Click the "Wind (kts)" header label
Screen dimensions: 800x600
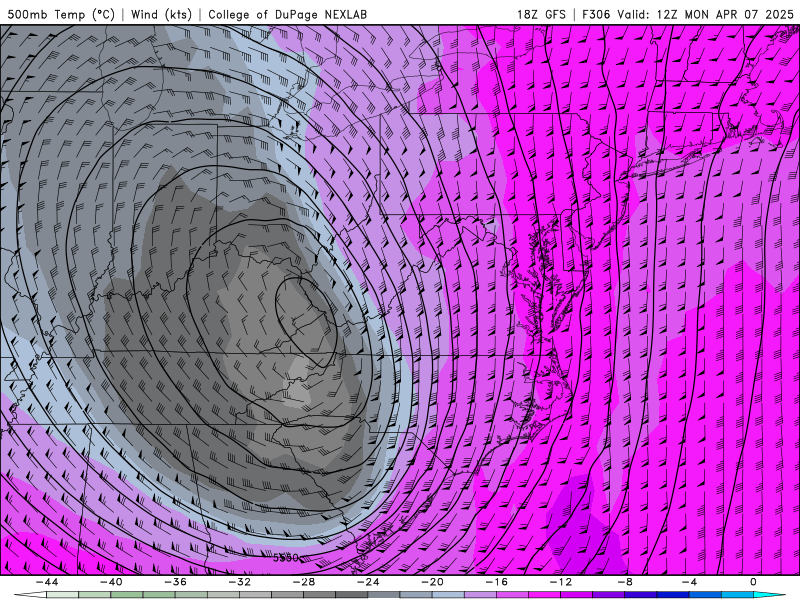tap(161, 14)
